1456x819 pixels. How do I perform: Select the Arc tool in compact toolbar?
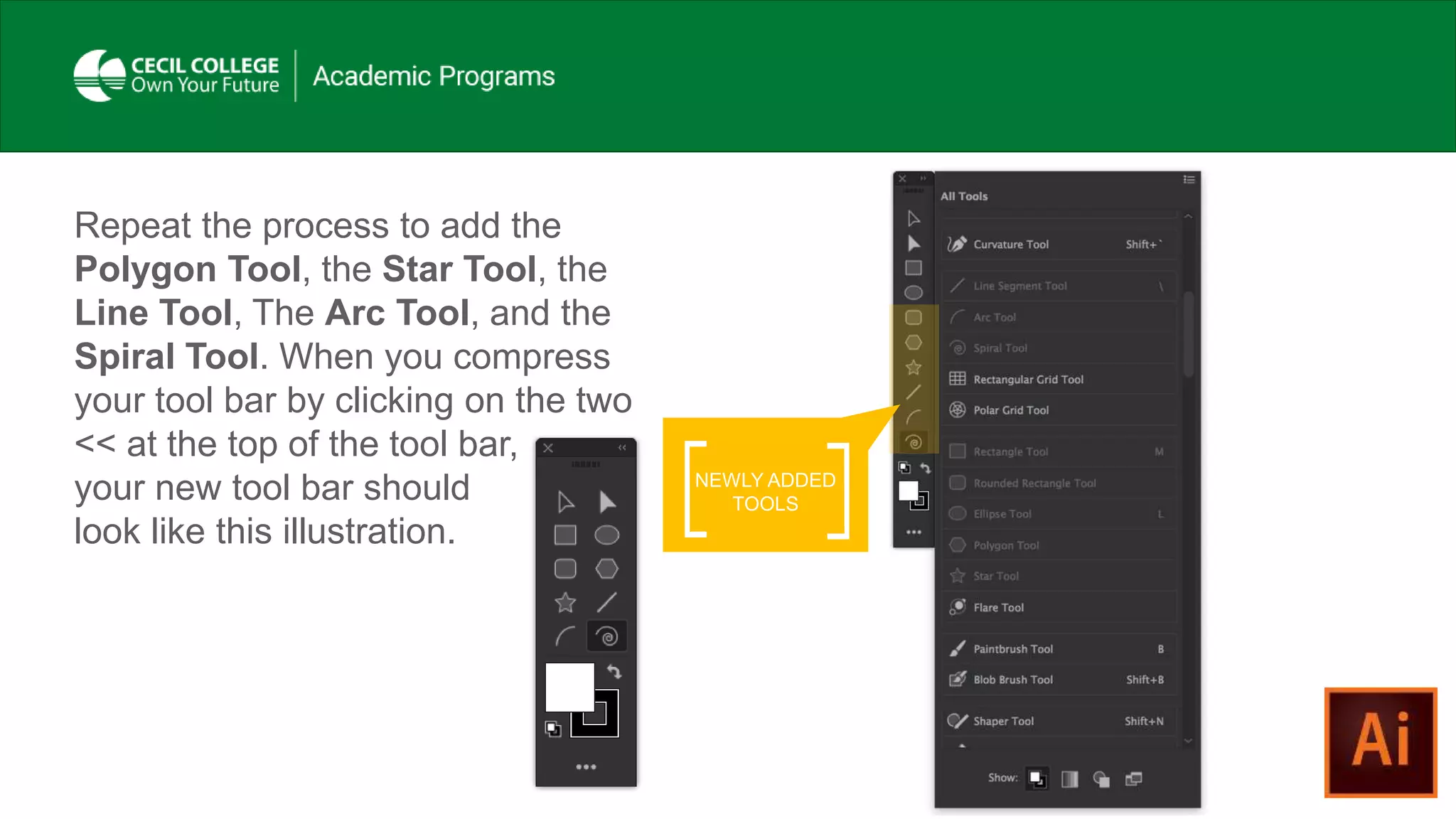coord(565,636)
